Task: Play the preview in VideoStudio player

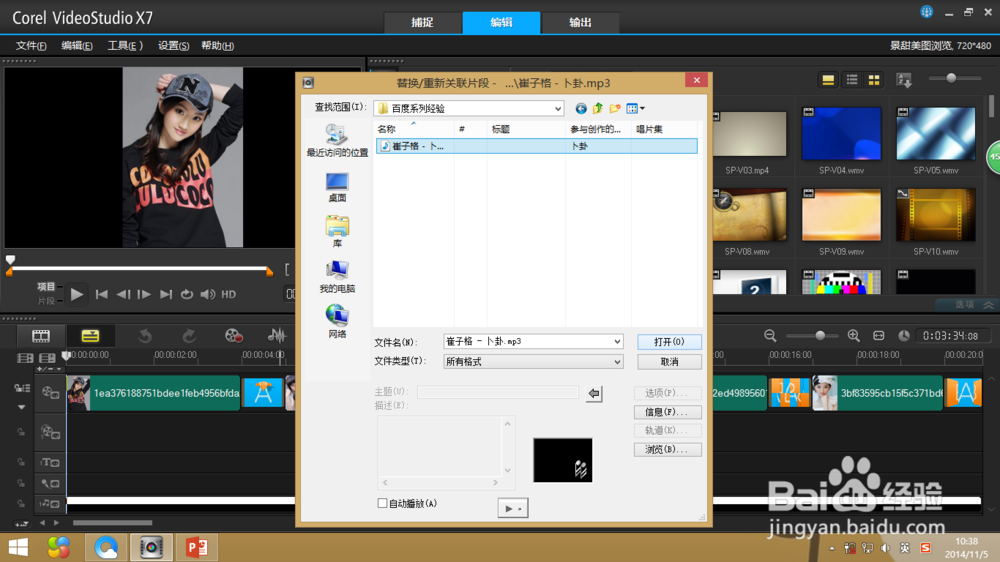Action: click(77, 294)
